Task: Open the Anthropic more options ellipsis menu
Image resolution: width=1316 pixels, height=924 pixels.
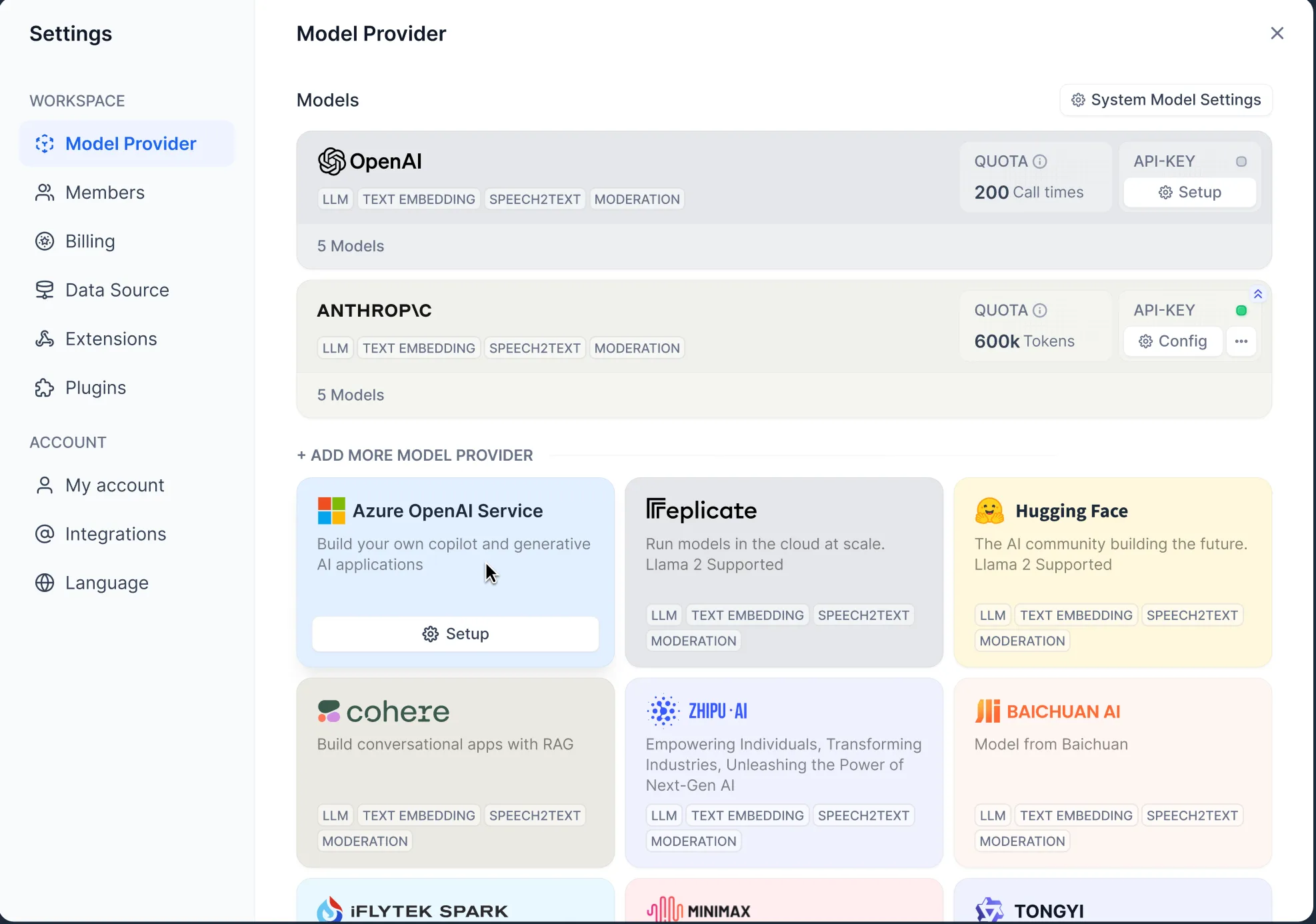Action: [1241, 341]
